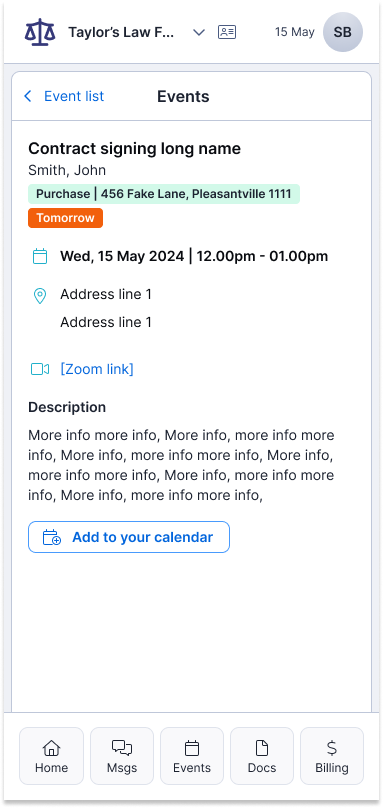The width and height of the screenshot is (383, 808).
Task: Open the [Zoom link] hyperlink
Action: [x=97, y=369]
